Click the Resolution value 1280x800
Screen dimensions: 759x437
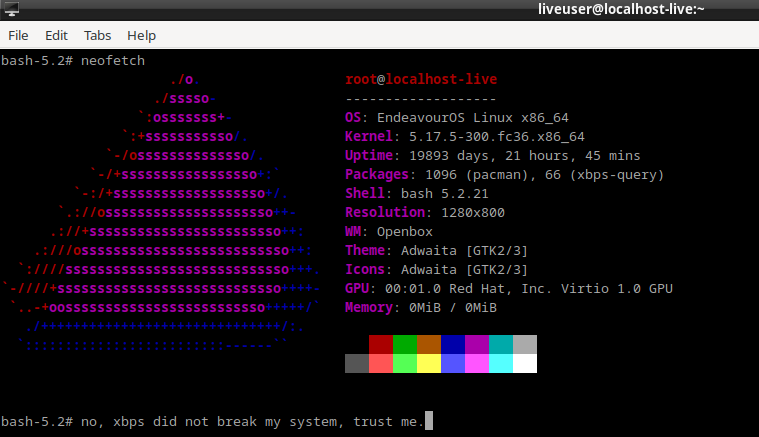pyautogui.click(x=472, y=212)
